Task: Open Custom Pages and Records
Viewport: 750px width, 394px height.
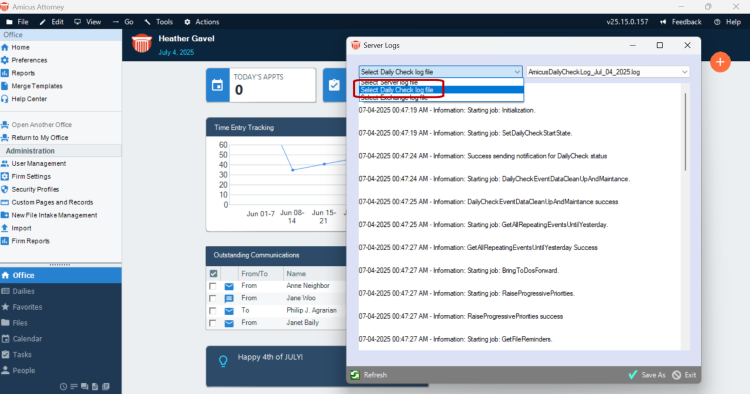Action: point(47,202)
